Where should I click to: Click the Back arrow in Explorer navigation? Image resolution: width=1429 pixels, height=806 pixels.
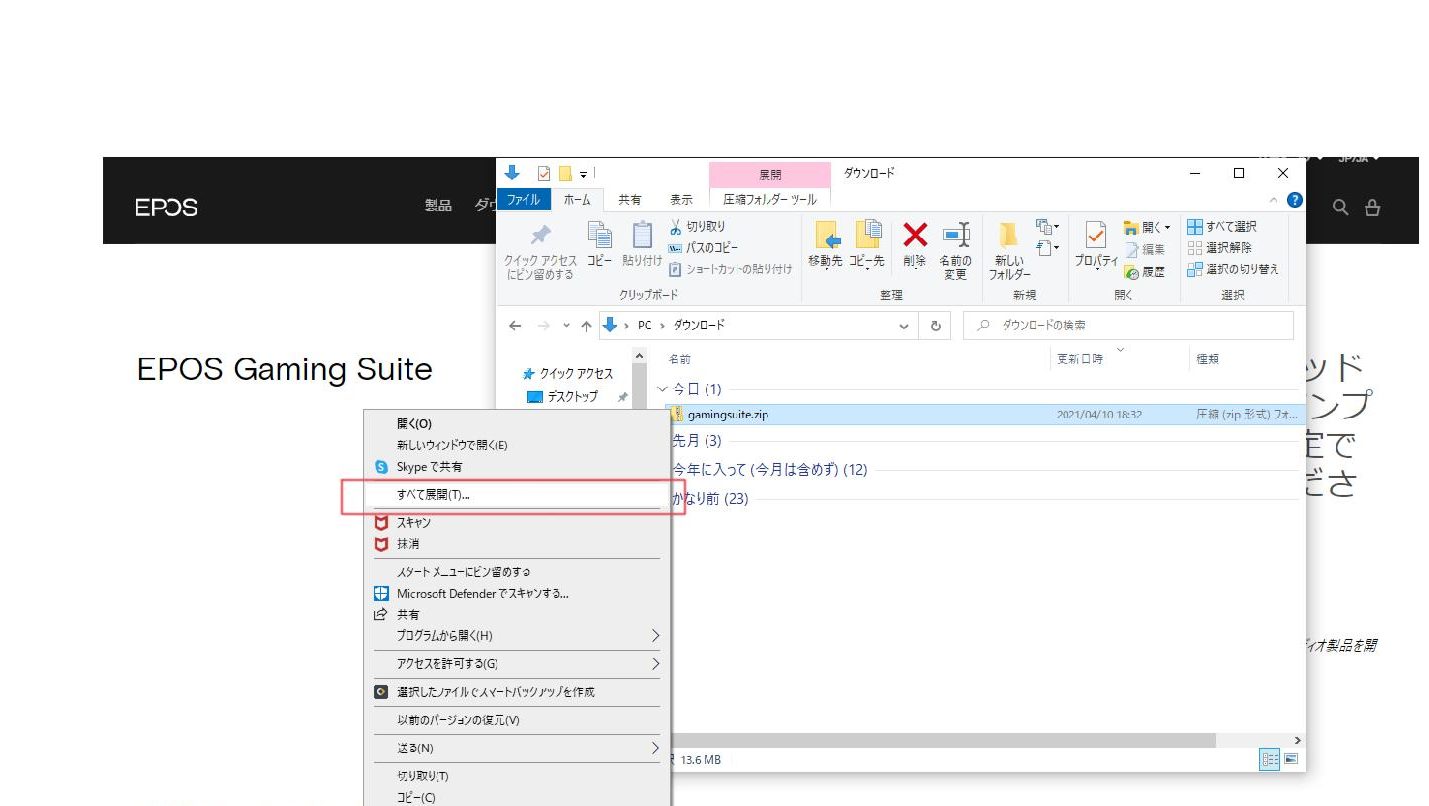[514, 326]
